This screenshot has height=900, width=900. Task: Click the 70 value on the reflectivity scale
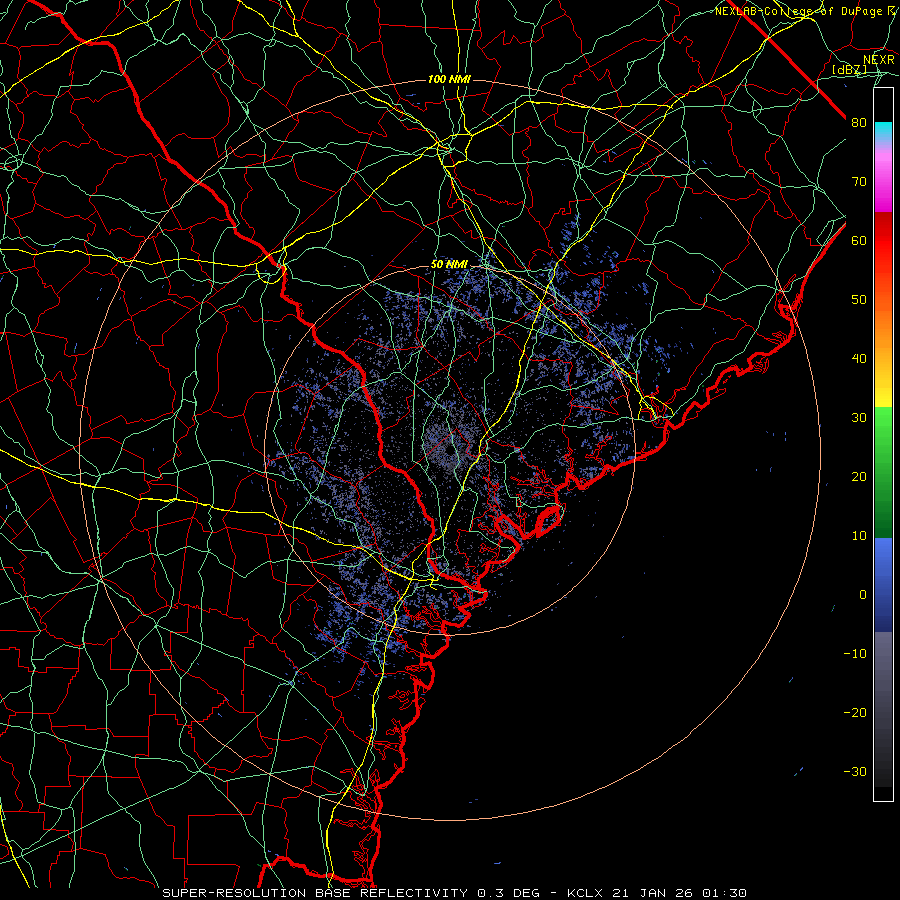click(859, 181)
